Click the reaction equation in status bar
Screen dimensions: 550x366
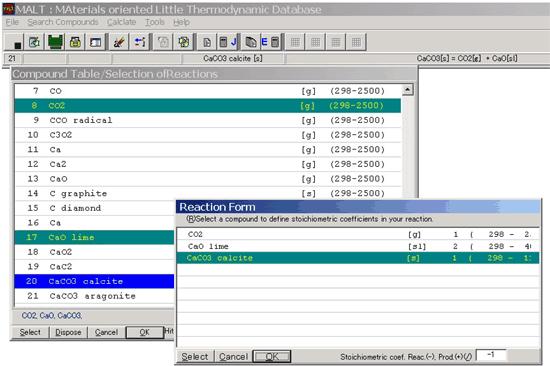click(467, 59)
